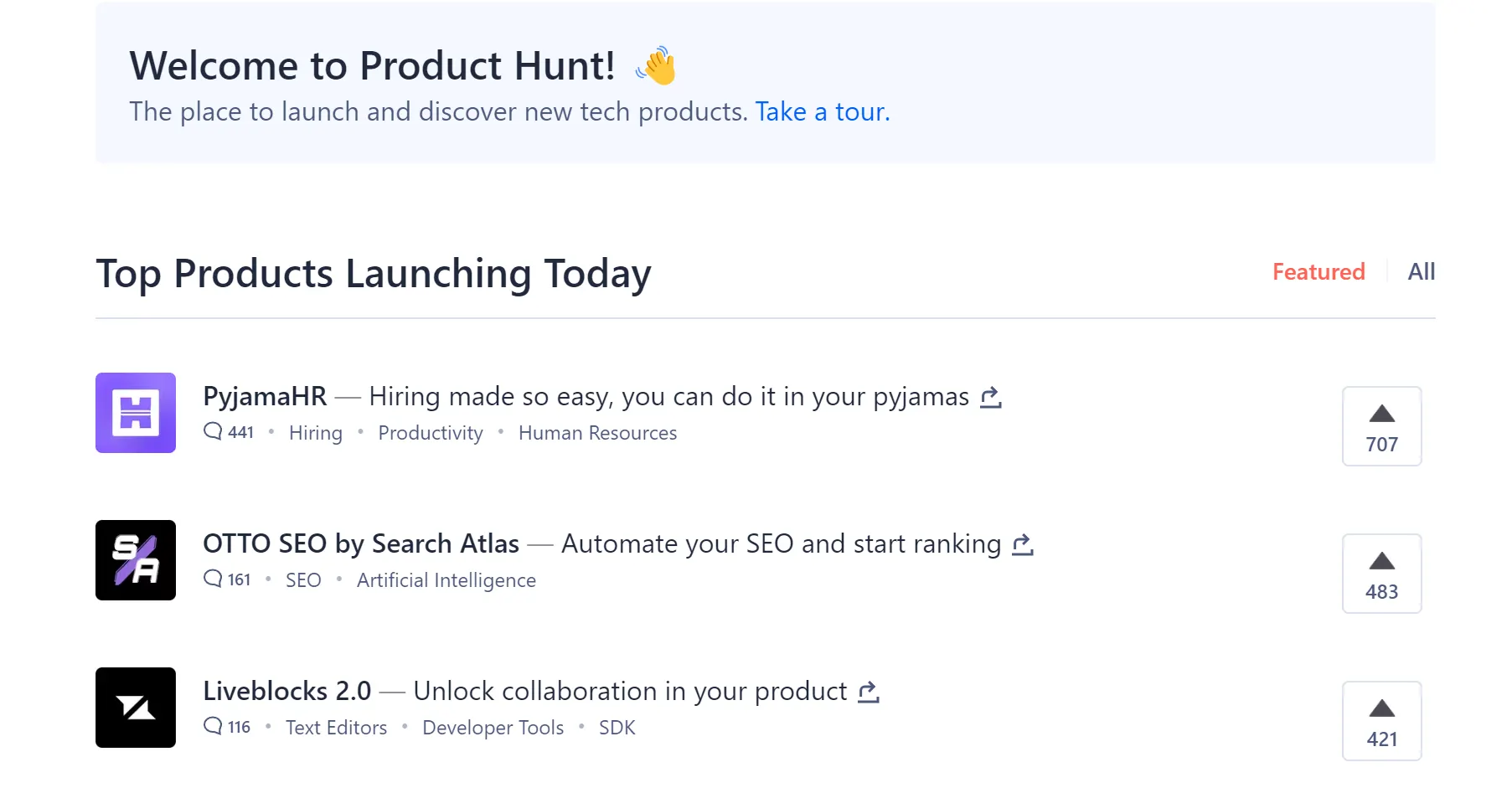Open the Artificial Intelligence topic tag

click(x=446, y=580)
